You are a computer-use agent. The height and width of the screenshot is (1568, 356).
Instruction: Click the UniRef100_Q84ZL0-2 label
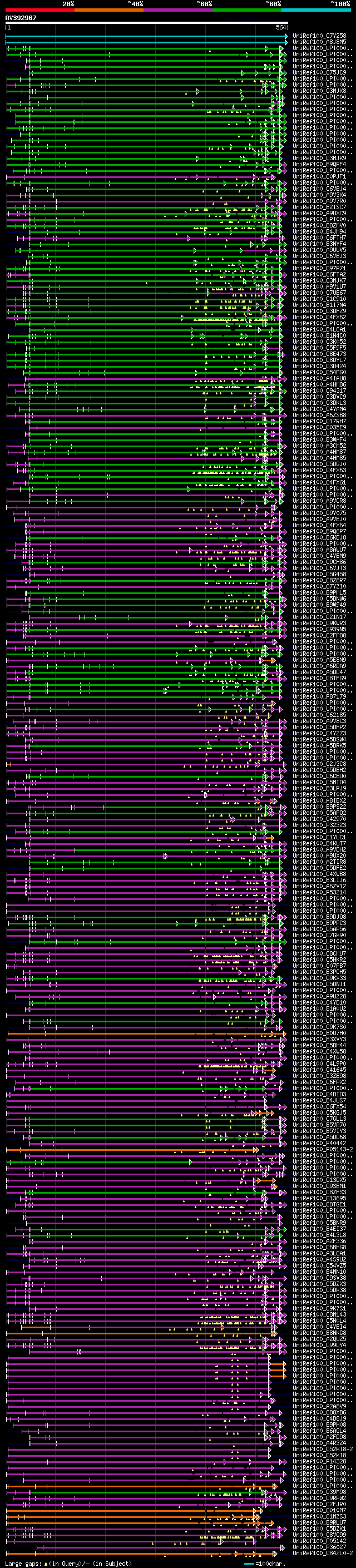tap(323, 1553)
